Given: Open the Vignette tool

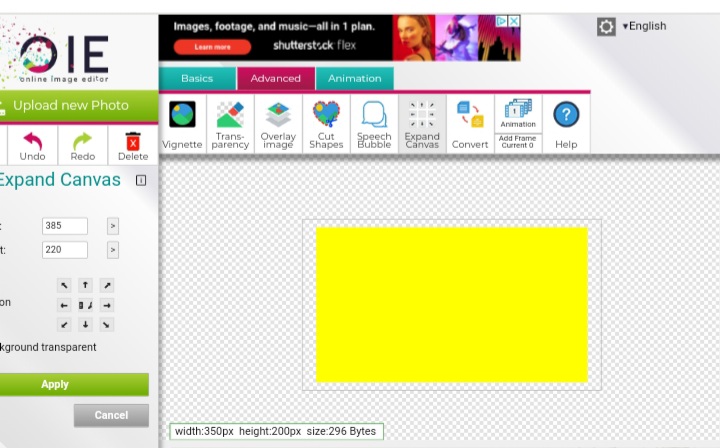Looking at the screenshot, I should (x=182, y=124).
